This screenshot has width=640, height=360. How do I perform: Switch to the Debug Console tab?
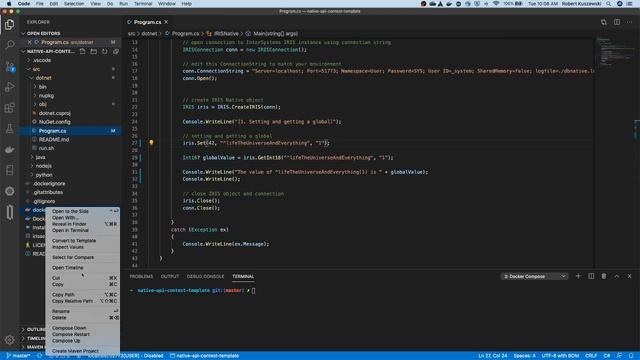tap(205, 276)
